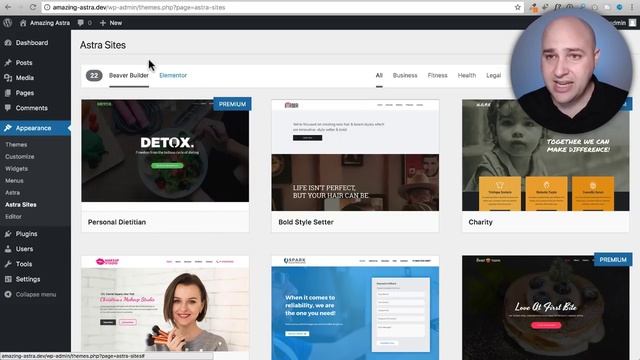Screen dimensions: 640x360
Task: Switch to the Elementor tab
Action: coord(173,75)
